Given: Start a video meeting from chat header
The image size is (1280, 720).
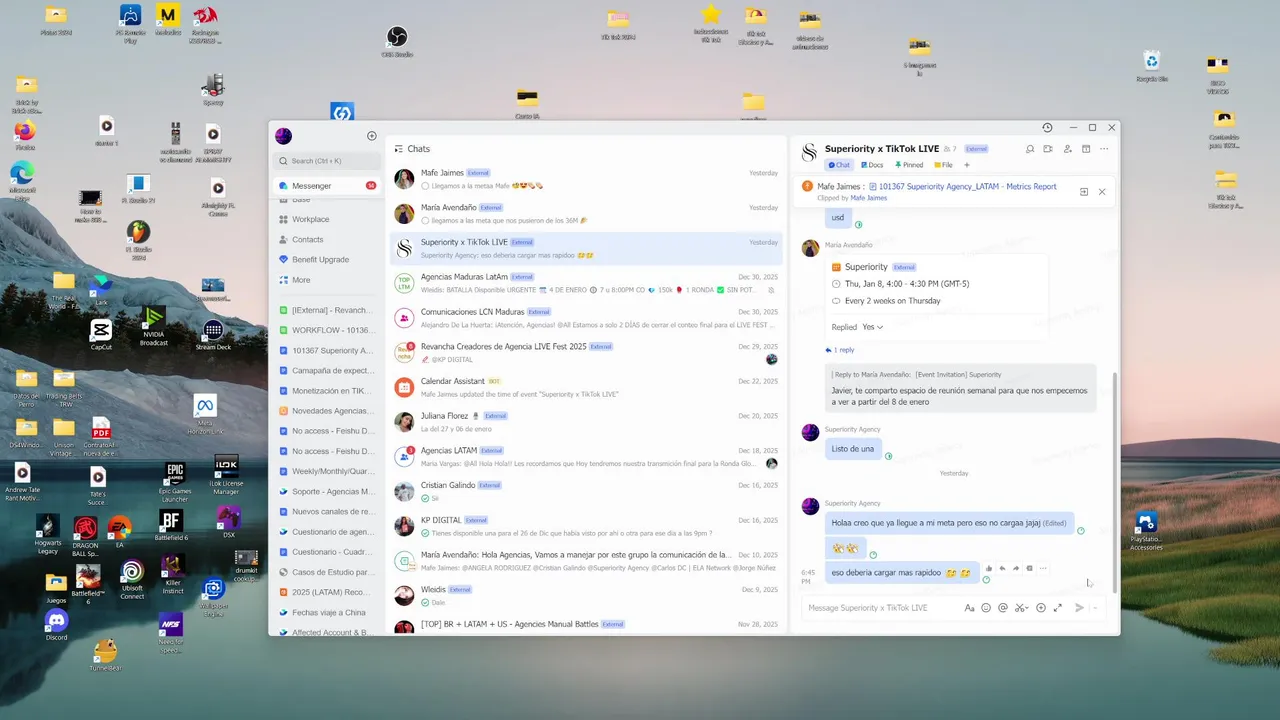Looking at the screenshot, I should tap(1048, 149).
